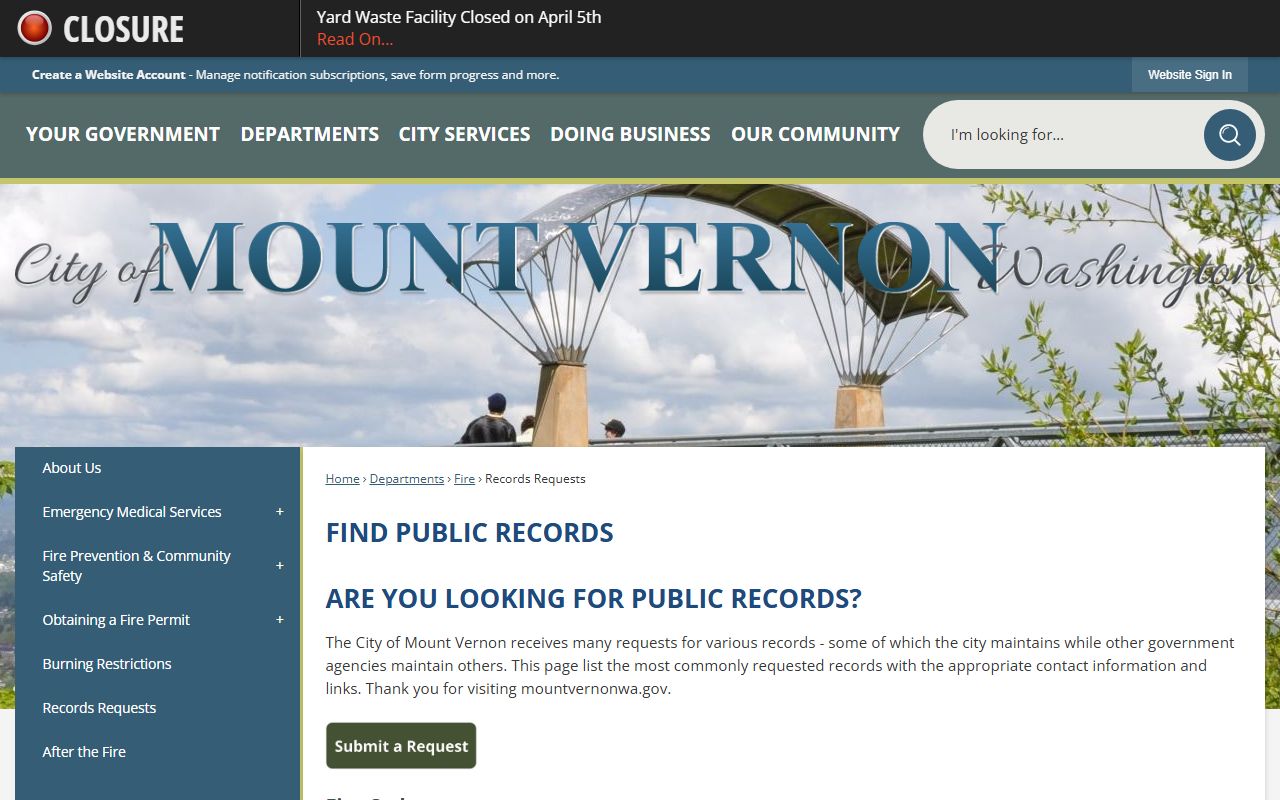Viewport: 1280px width, 800px height.
Task: Expand Obtaining a Fire Permit submenu
Action: (280, 620)
